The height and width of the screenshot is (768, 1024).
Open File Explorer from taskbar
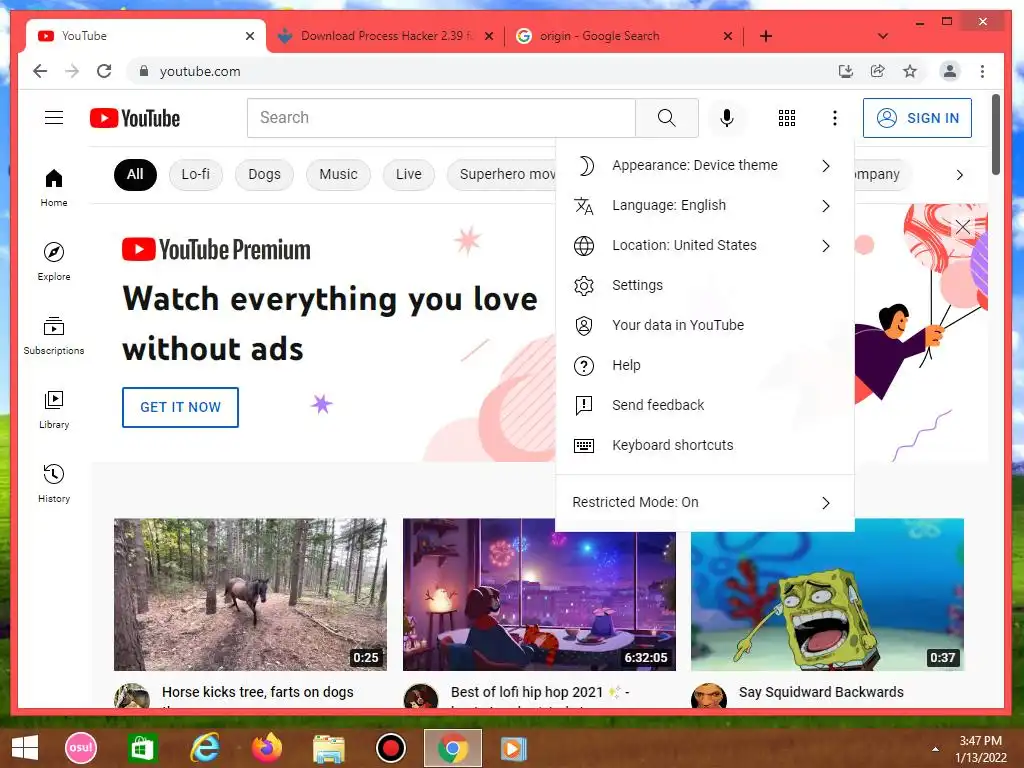tap(328, 748)
